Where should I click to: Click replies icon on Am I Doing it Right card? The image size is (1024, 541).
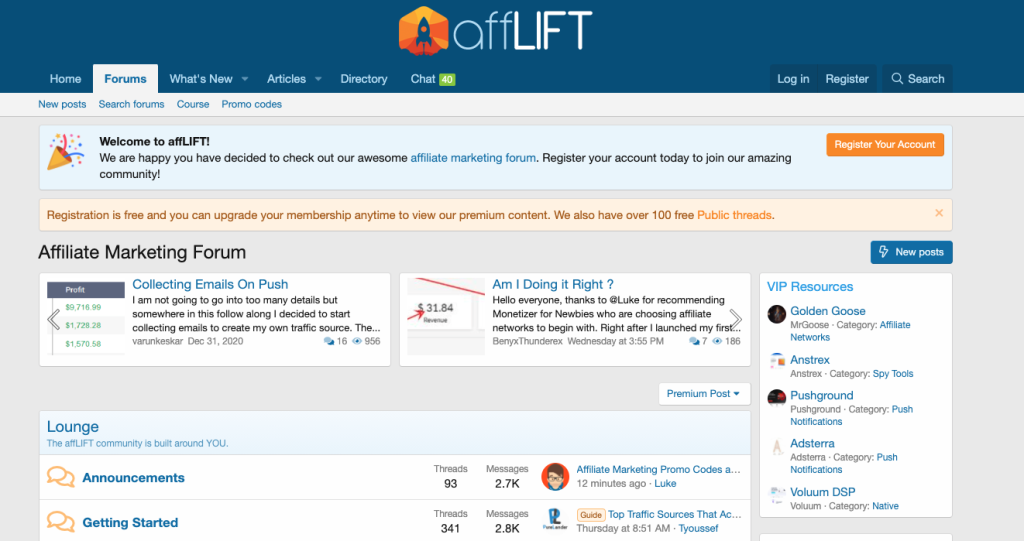(694, 341)
